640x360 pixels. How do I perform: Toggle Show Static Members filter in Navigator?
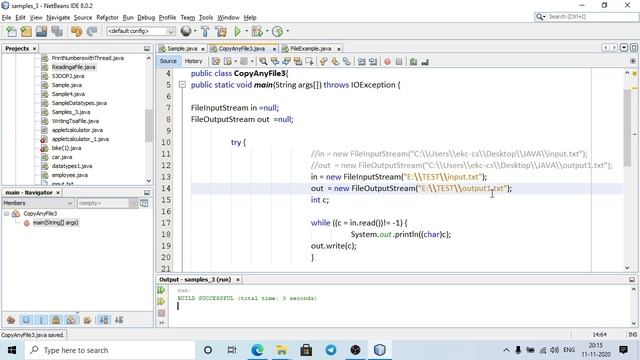pos(41,320)
